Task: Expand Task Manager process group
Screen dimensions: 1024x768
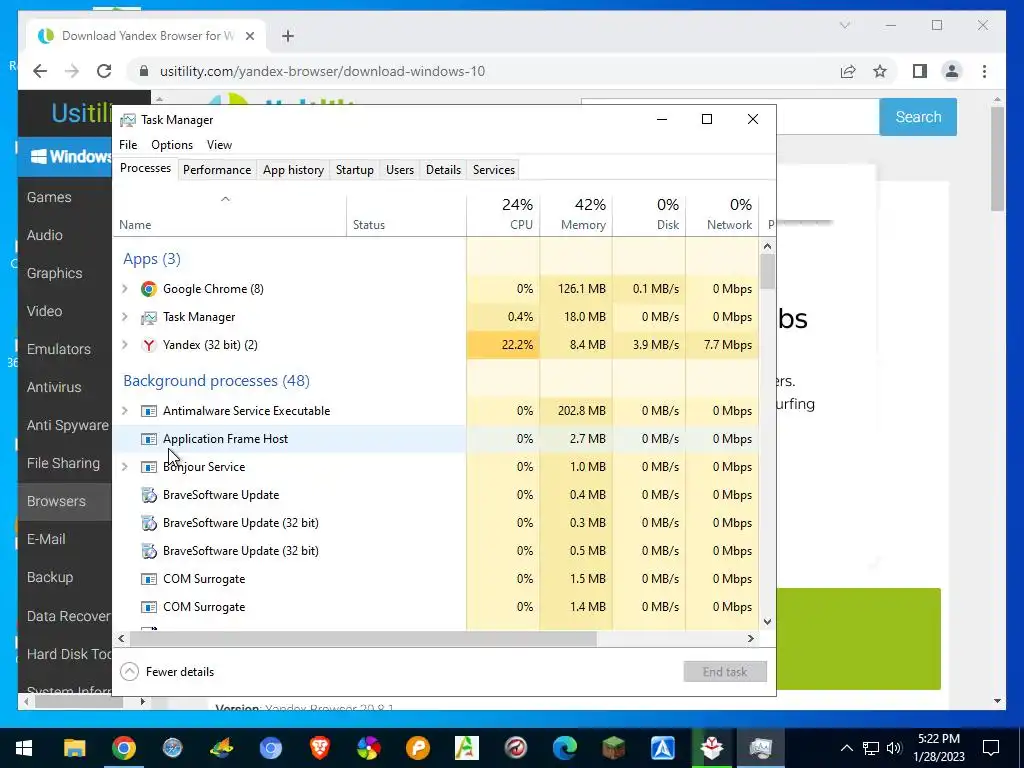Action: click(x=125, y=317)
